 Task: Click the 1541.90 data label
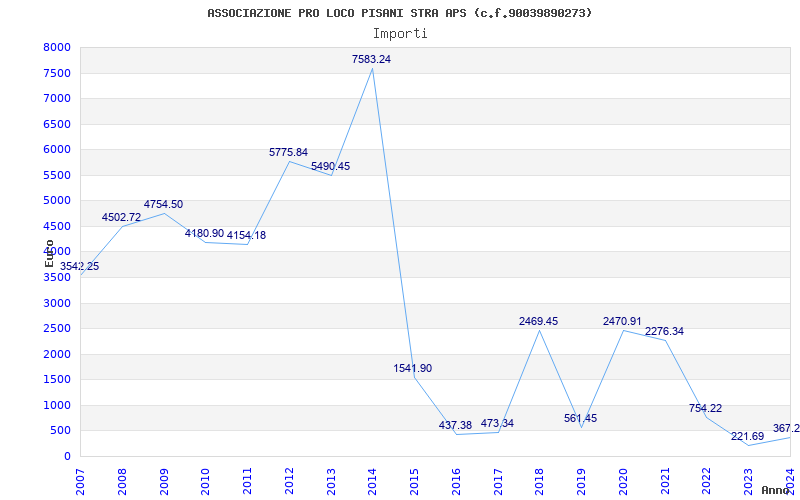pos(413,368)
